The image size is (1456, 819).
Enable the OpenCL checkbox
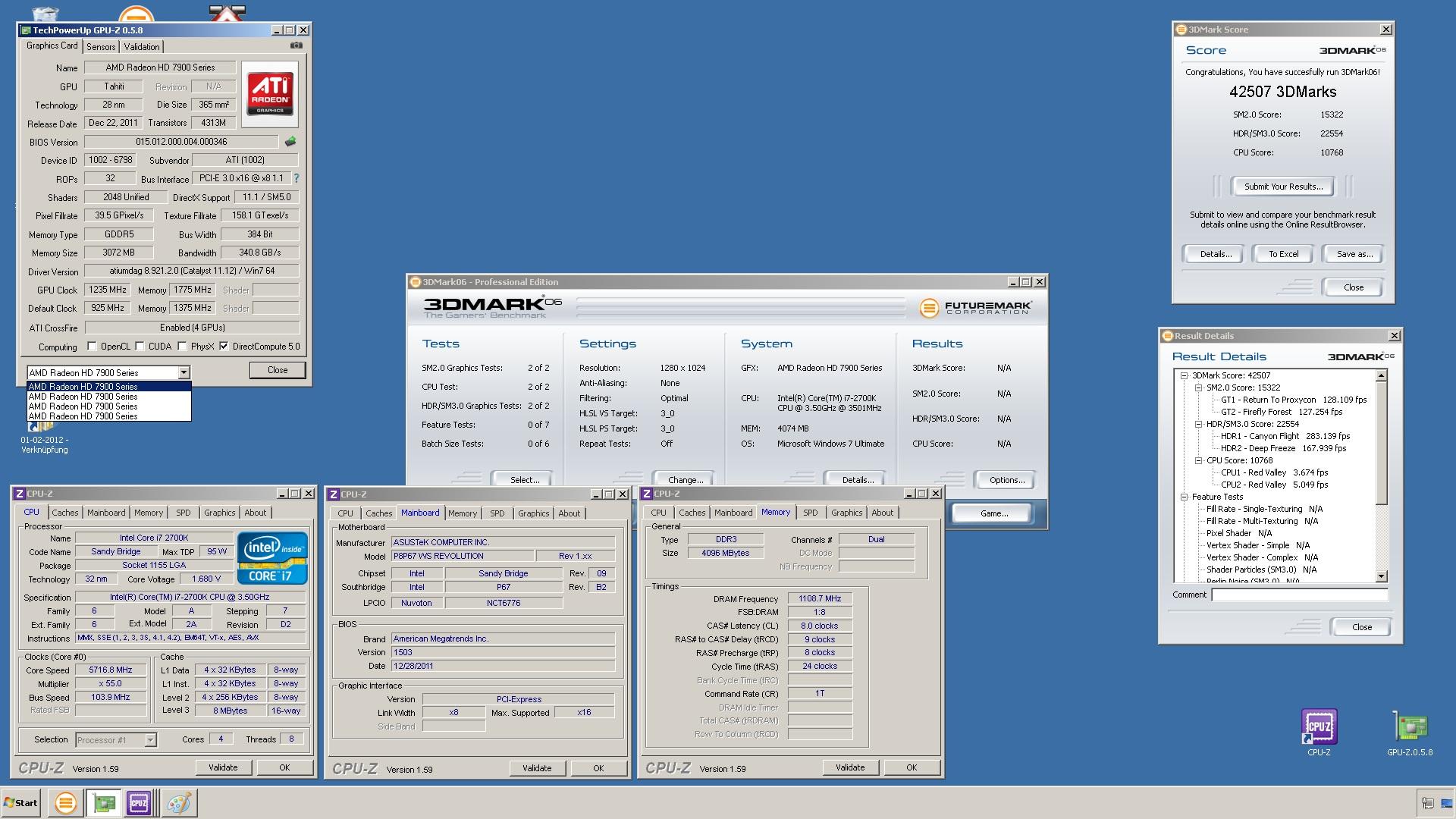[x=93, y=347]
